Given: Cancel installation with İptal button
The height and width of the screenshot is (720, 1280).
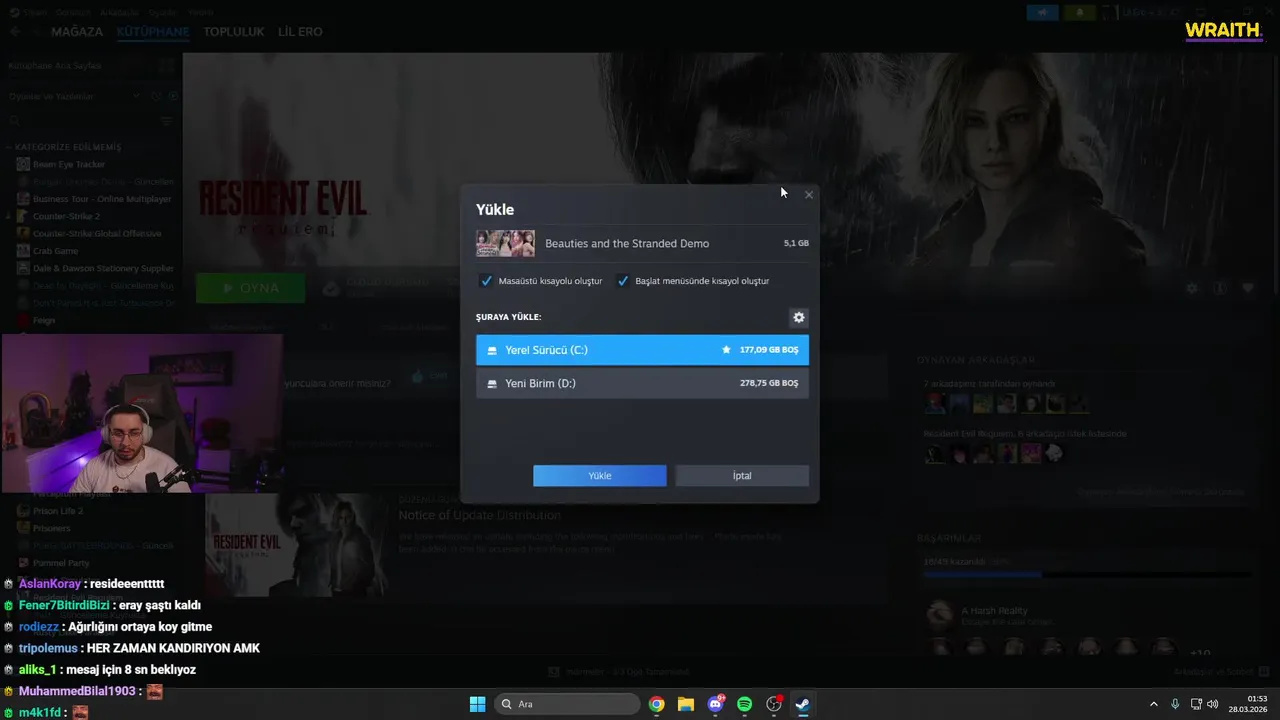Looking at the screenshot, I should point(742,476).
